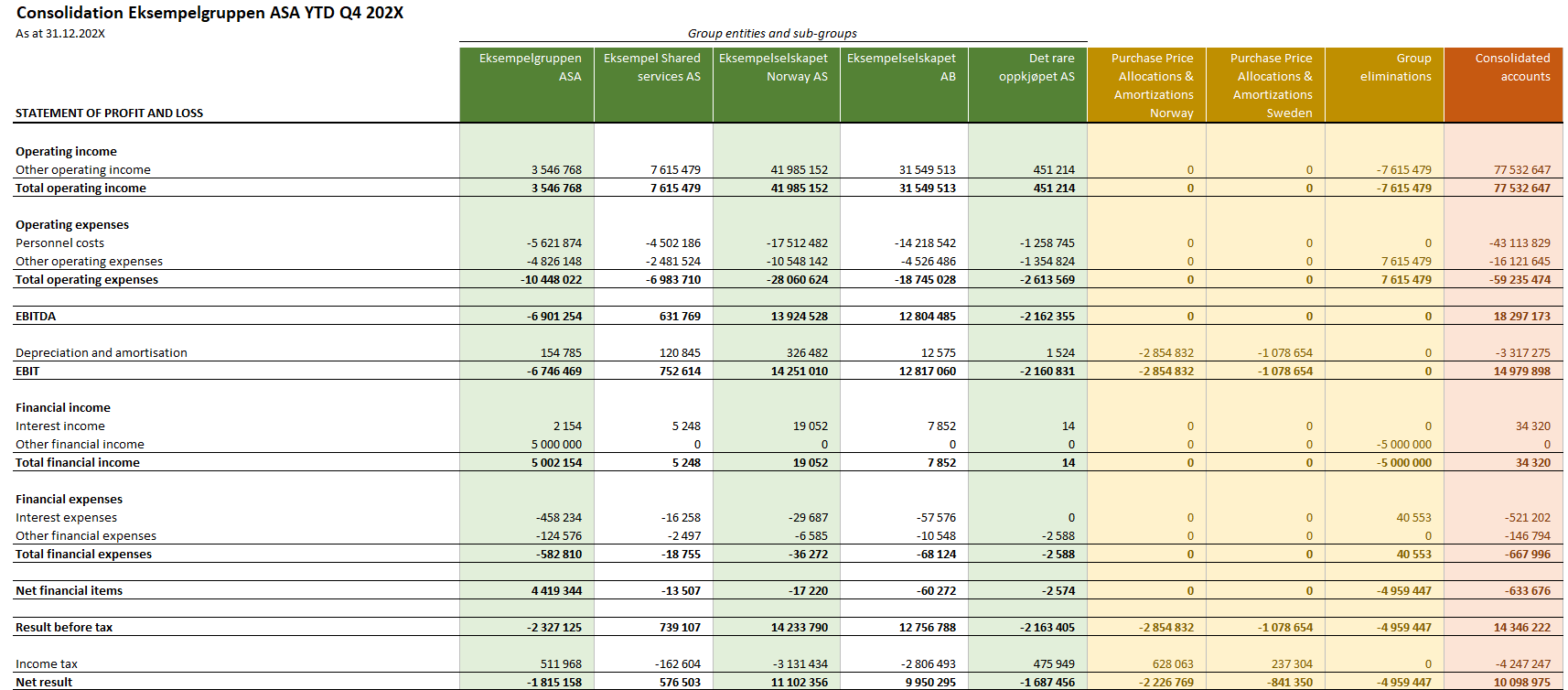Click Sweden allocations income tax value 237 304
The image size is (1568, 690).
(1292, 664)
